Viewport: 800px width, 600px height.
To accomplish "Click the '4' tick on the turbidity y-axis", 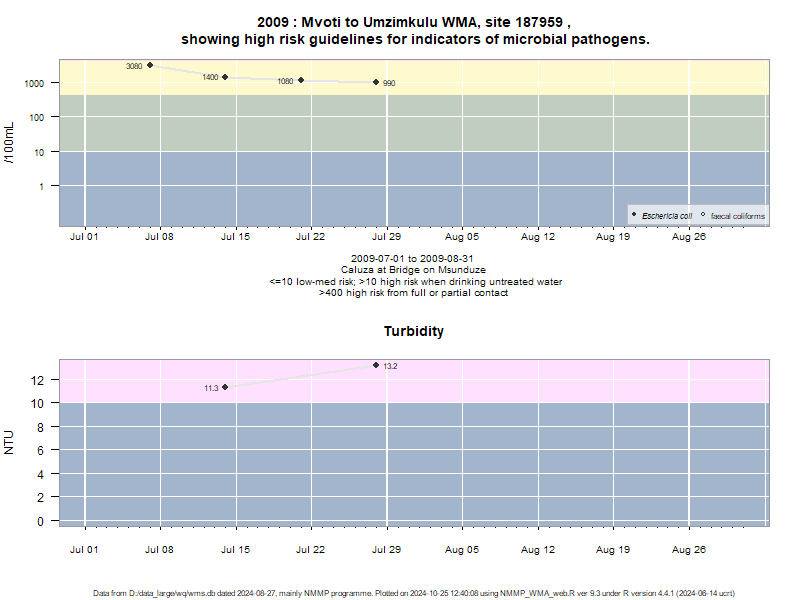I will point(40,474).
